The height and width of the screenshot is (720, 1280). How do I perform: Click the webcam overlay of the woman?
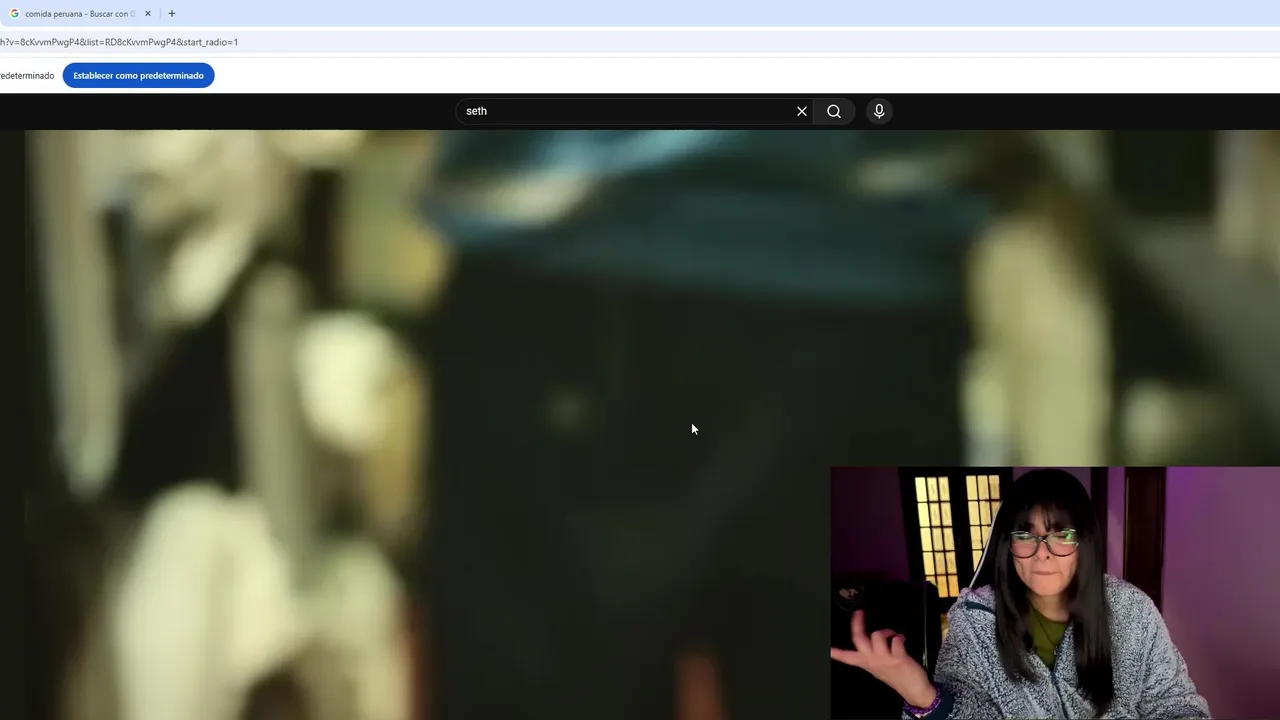1055,593
